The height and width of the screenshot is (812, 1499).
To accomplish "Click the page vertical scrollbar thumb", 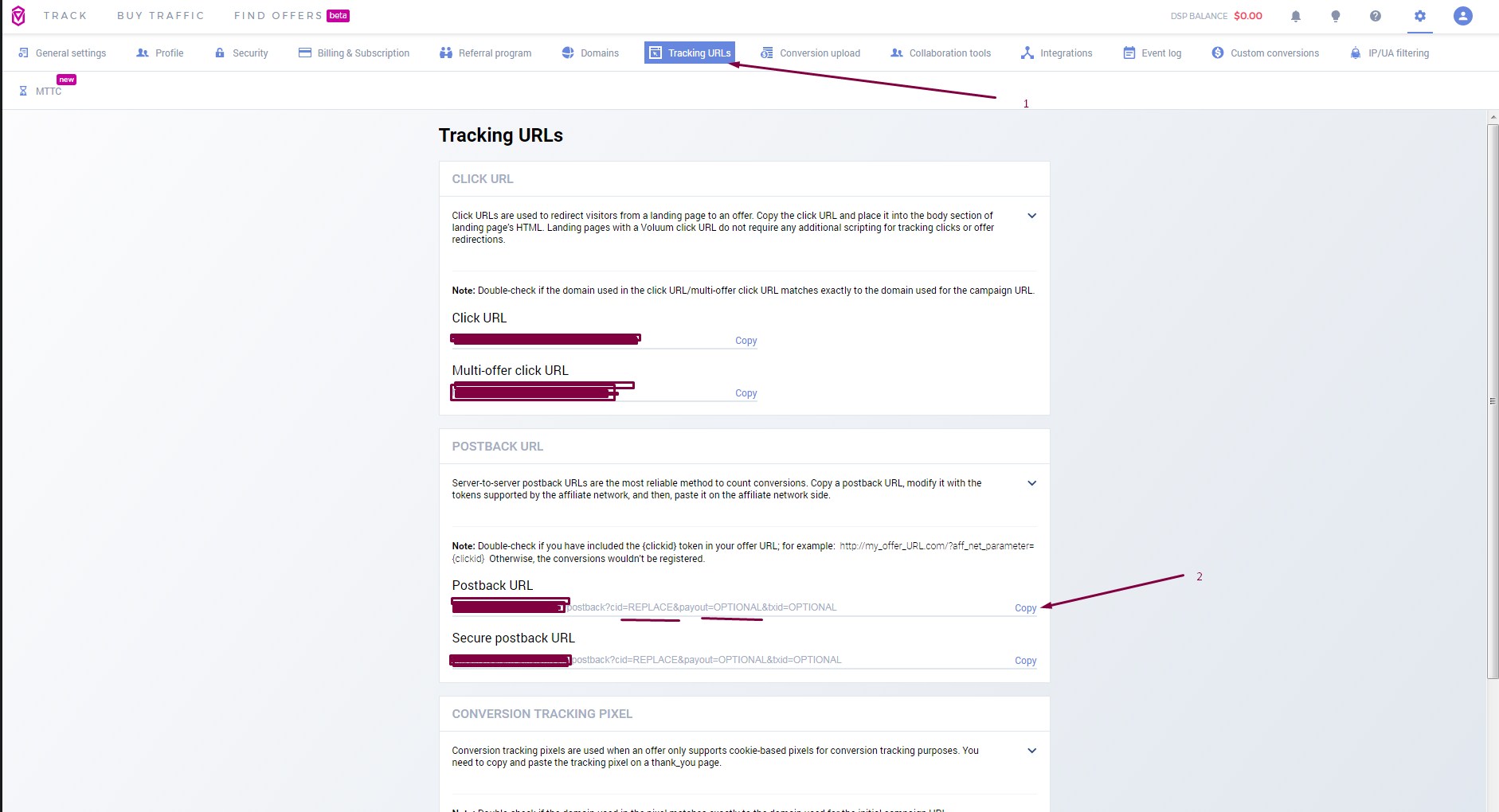I will [1493, 401].
